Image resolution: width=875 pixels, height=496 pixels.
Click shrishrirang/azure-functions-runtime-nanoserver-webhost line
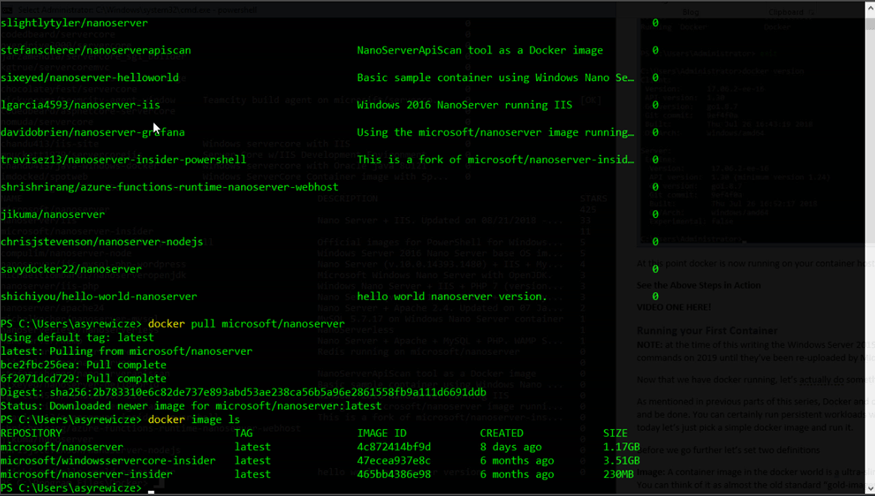pos(170,187)
